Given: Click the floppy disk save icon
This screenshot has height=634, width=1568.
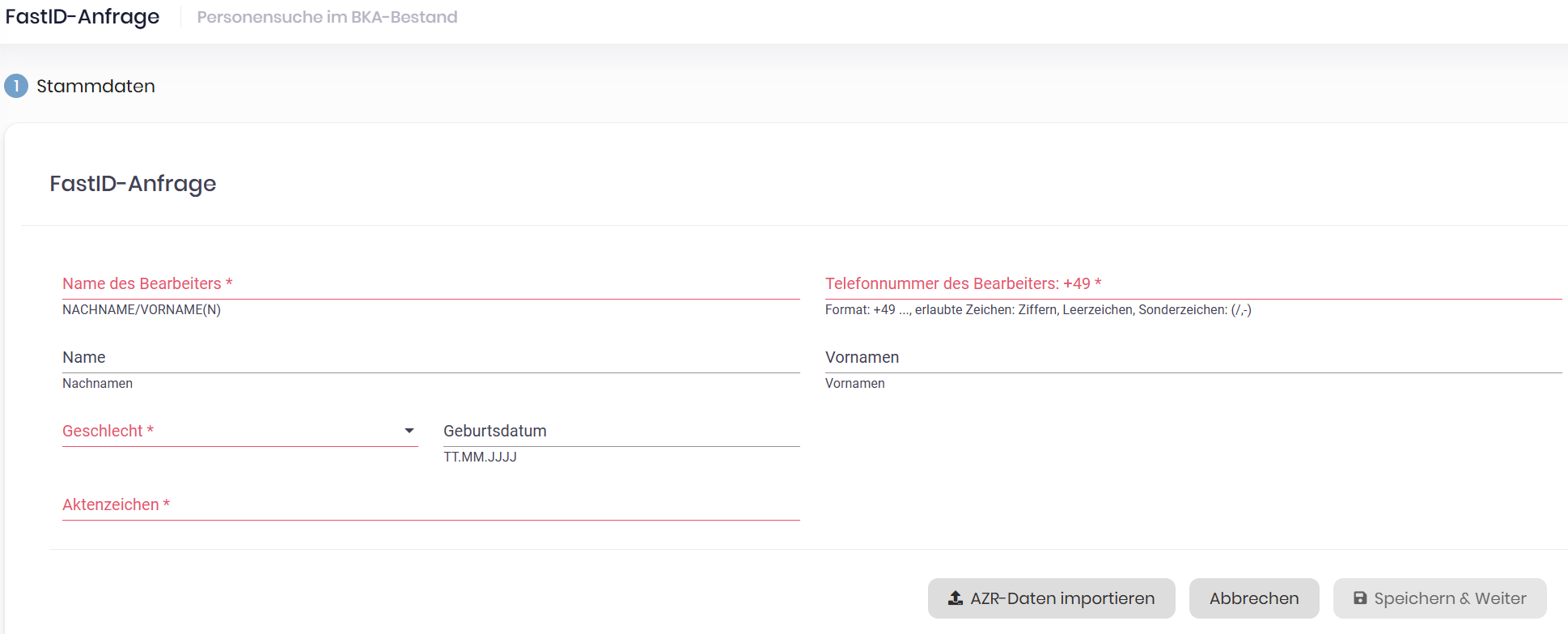Looking at the screenshot, I should pos(1360,598).
